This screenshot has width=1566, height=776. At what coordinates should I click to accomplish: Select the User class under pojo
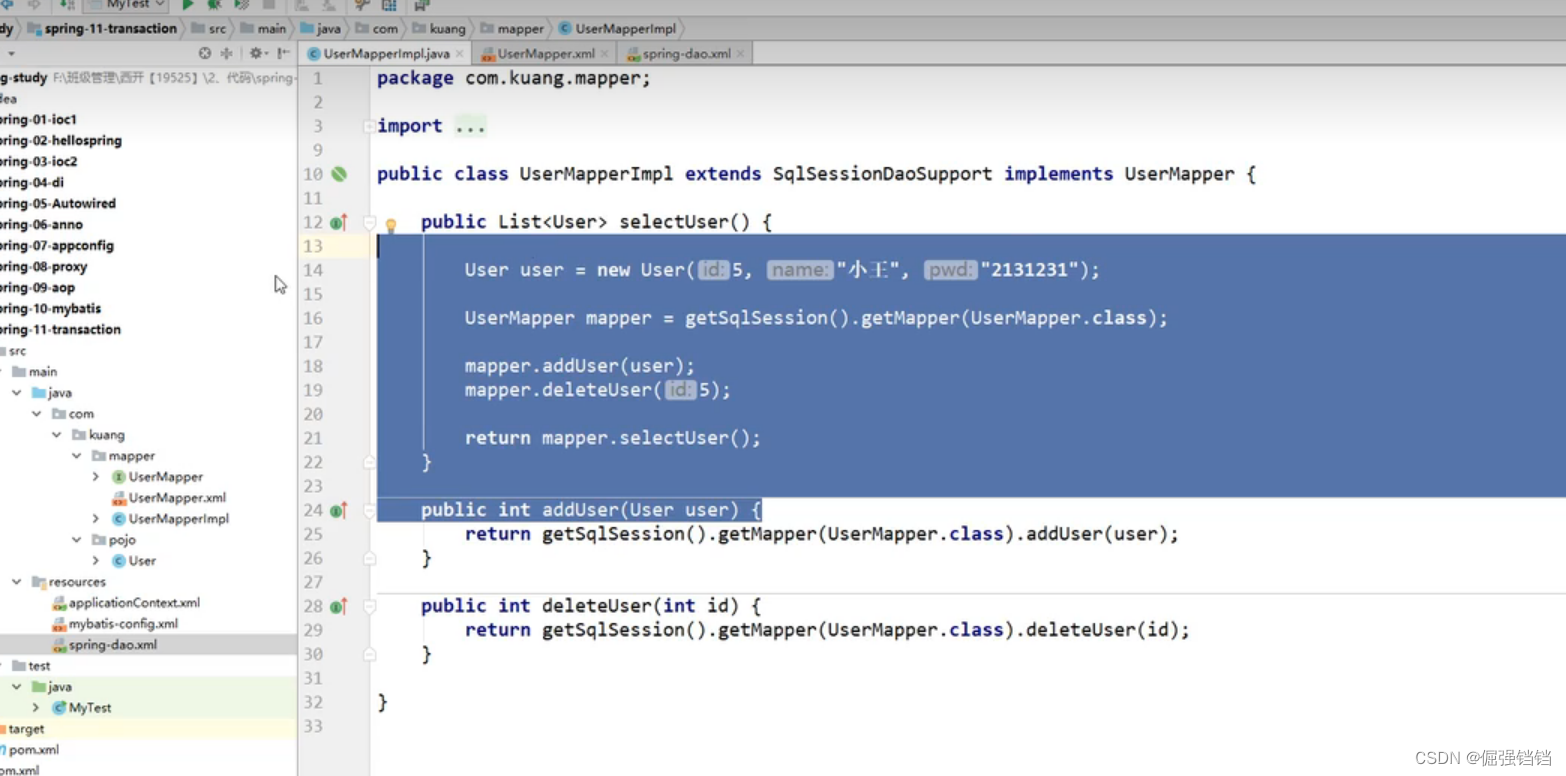pyautogui.click(x=134, y=561)
